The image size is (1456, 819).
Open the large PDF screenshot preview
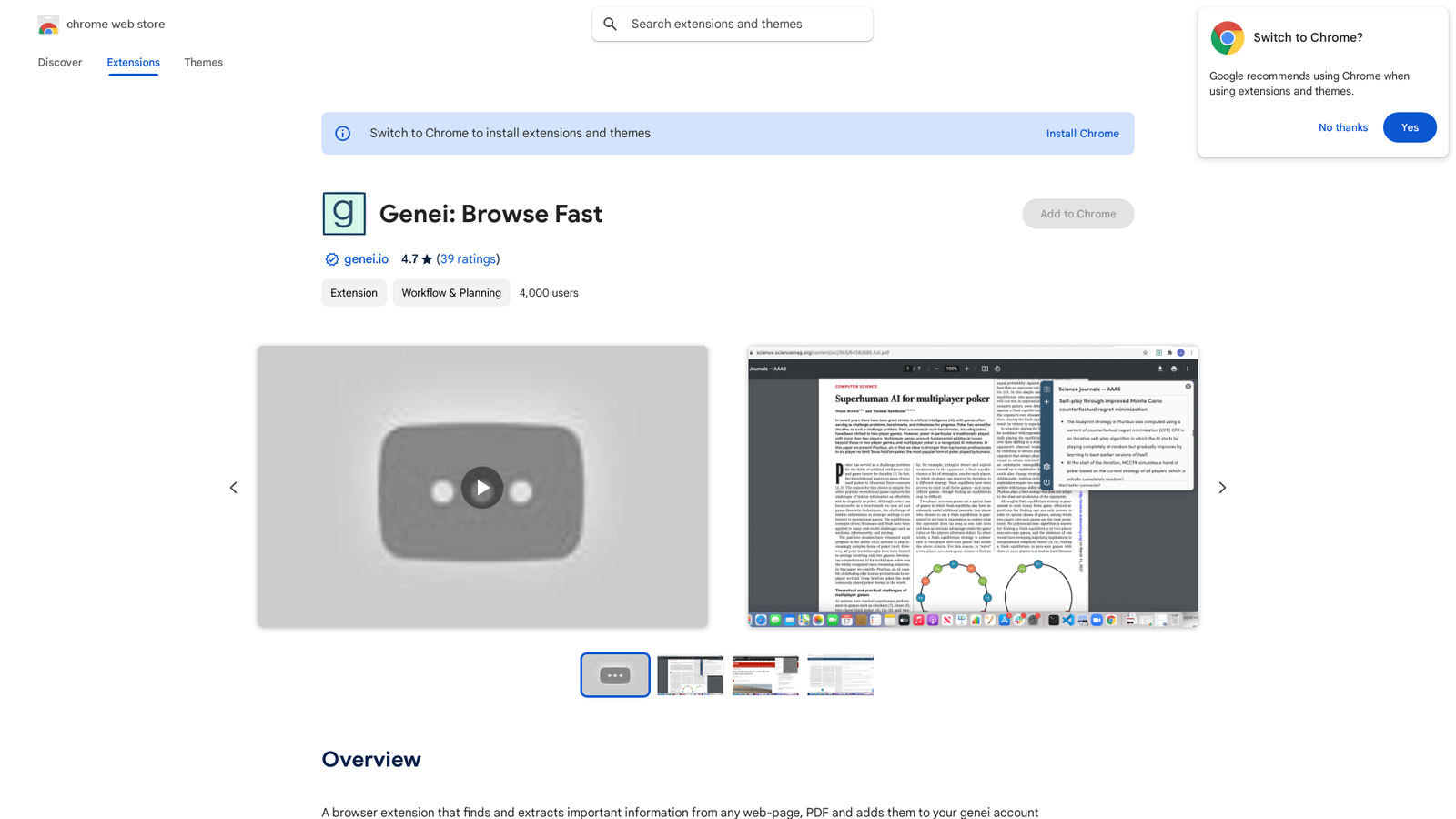(x=973, y=487)
